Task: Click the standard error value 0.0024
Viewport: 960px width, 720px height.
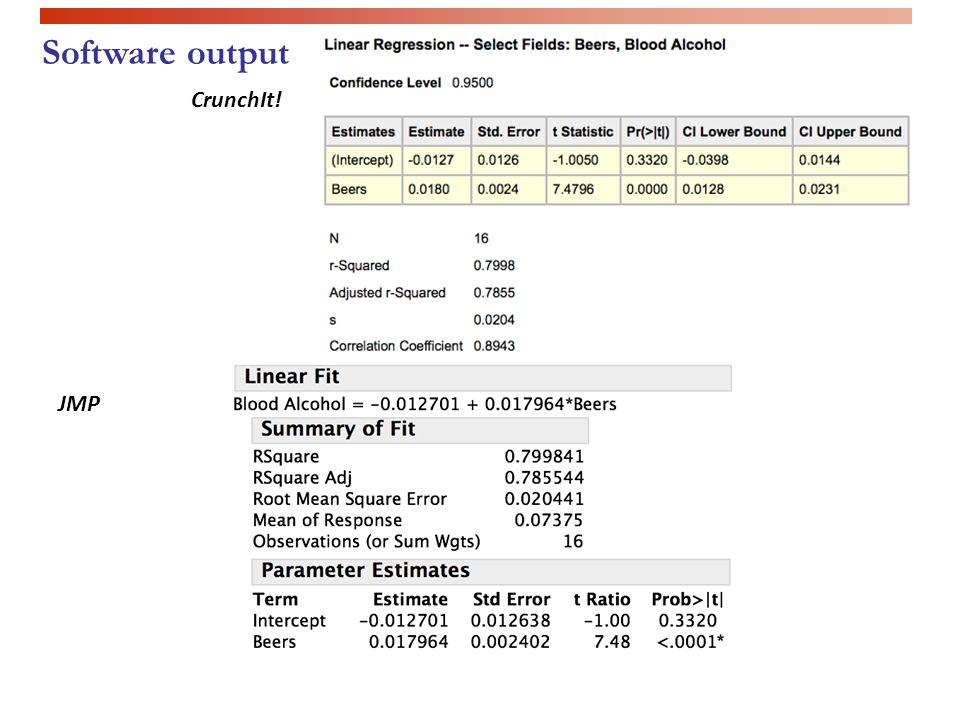Action: tap(498, 189)
